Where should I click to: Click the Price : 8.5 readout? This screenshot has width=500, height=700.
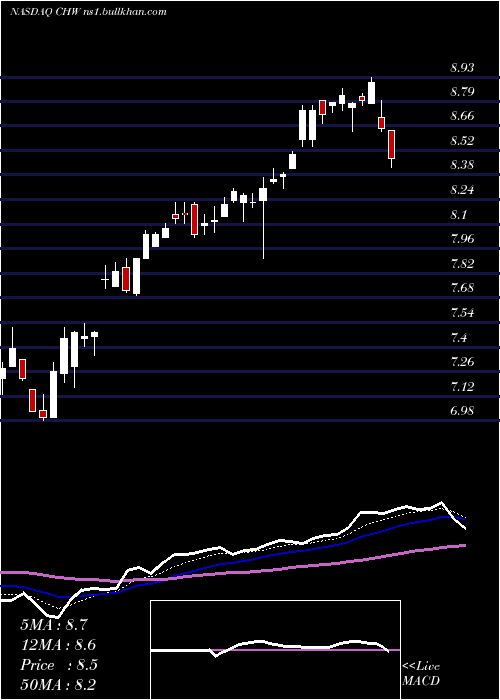pos(58,665)
